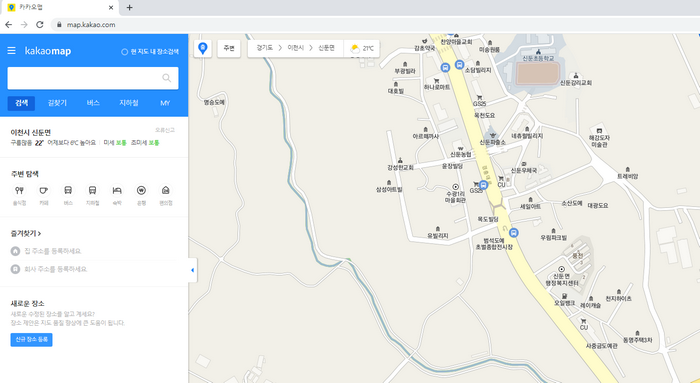
Task: Click the 하나로마트 label on map
Action: tap(437, 87)
